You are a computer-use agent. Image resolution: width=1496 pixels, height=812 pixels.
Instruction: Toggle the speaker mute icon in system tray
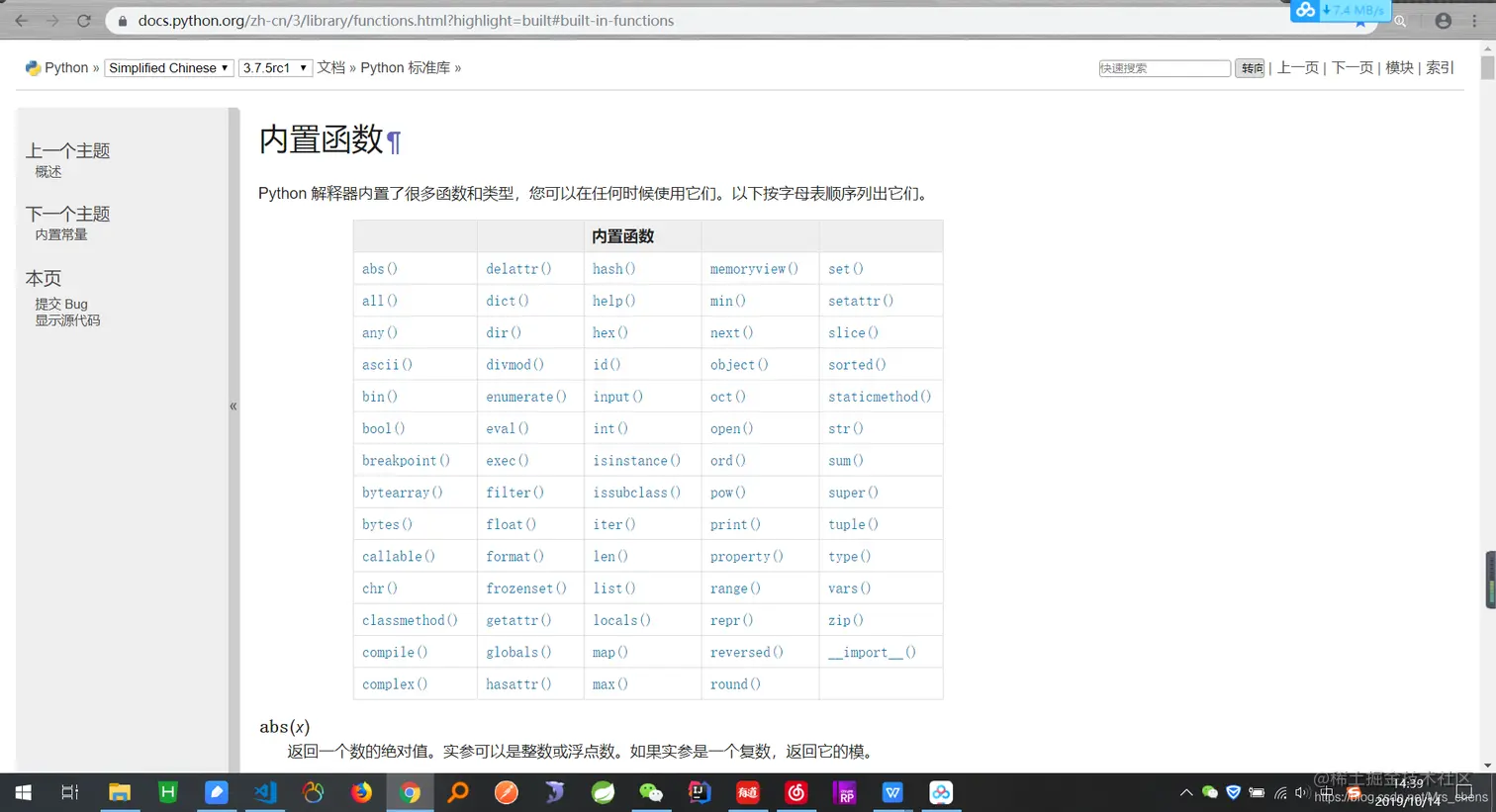(x=1302, y=792)
